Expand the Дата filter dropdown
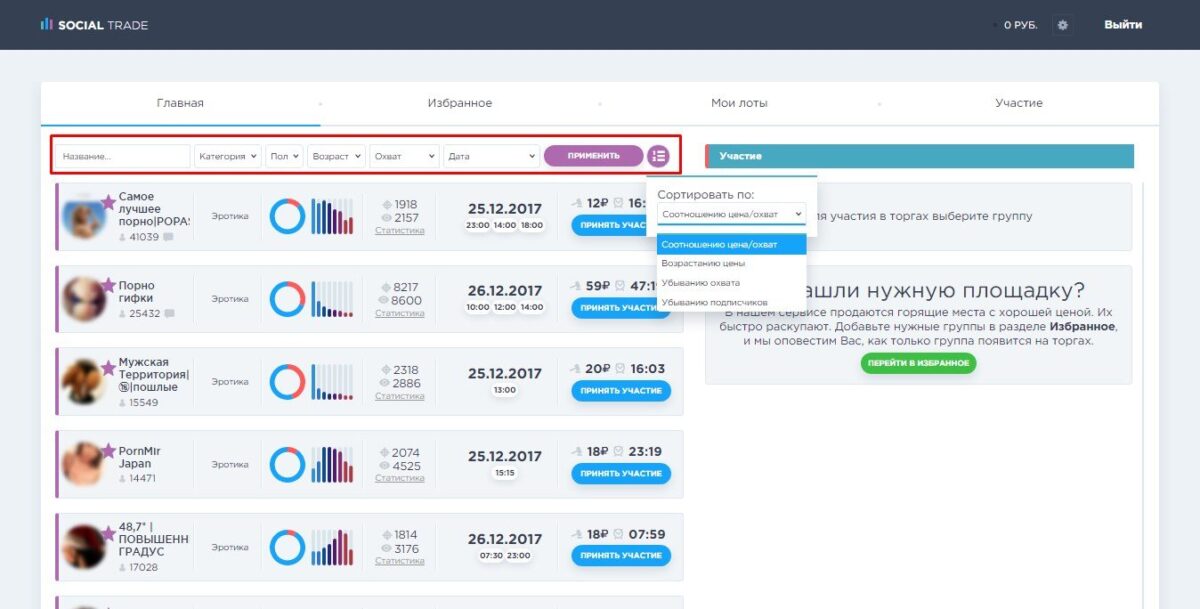The image size is (1200, 609). (x=492, y=156)
